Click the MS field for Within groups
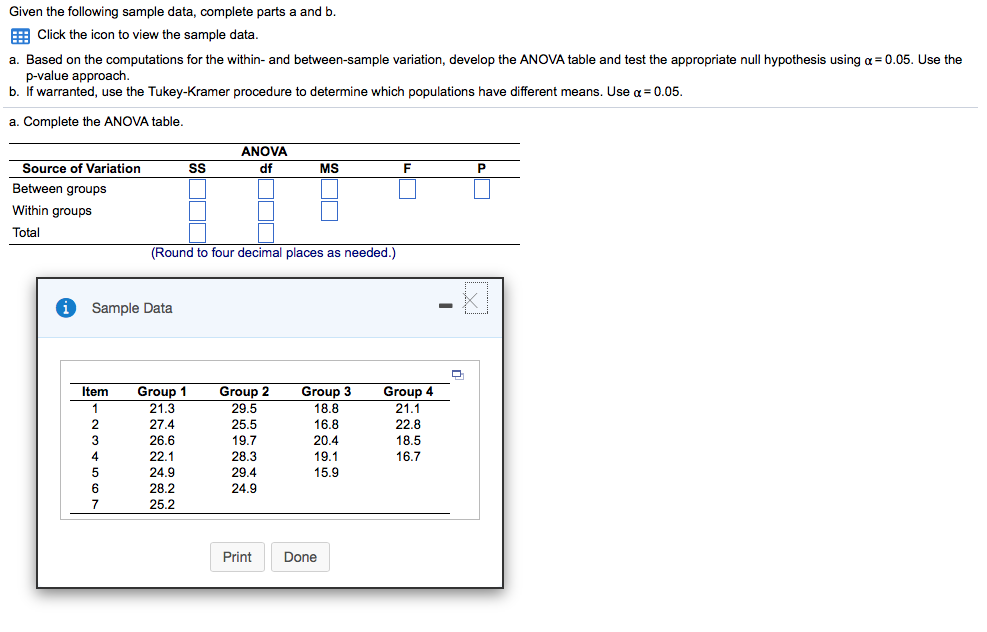 (329, 210)
